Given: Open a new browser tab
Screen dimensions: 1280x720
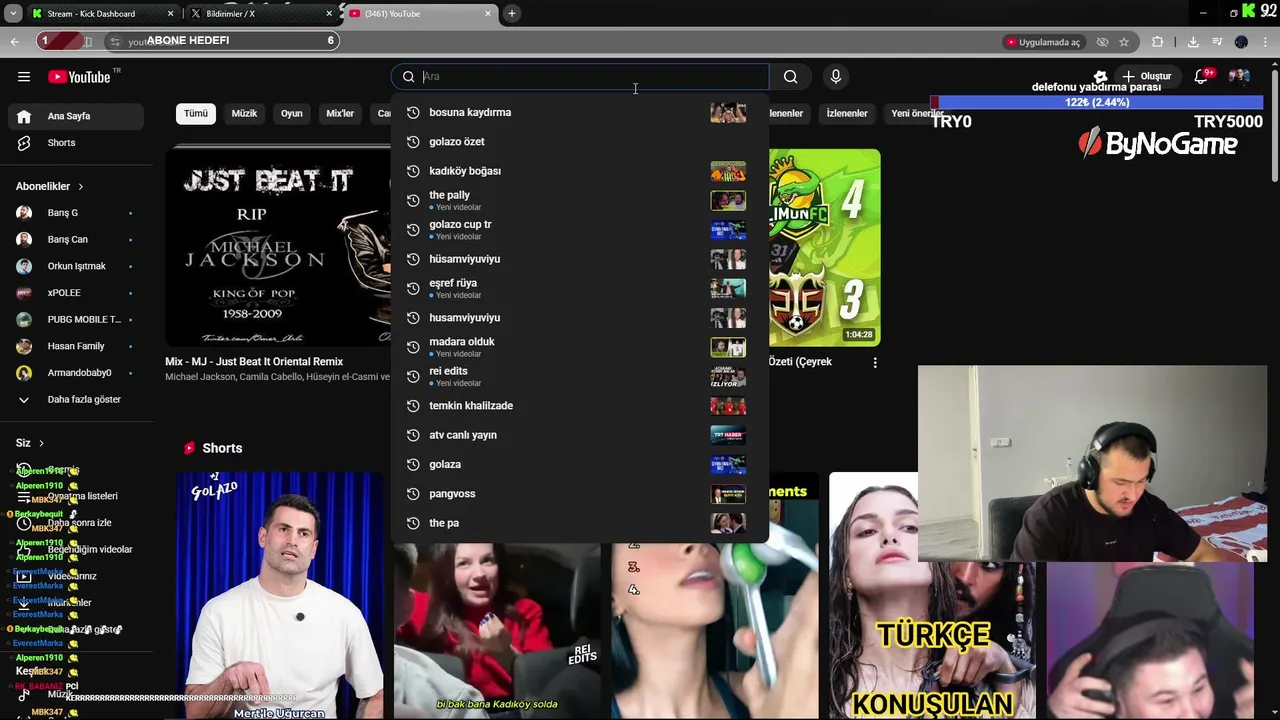Looking at the screenshot, I should (x=512, y=13).
